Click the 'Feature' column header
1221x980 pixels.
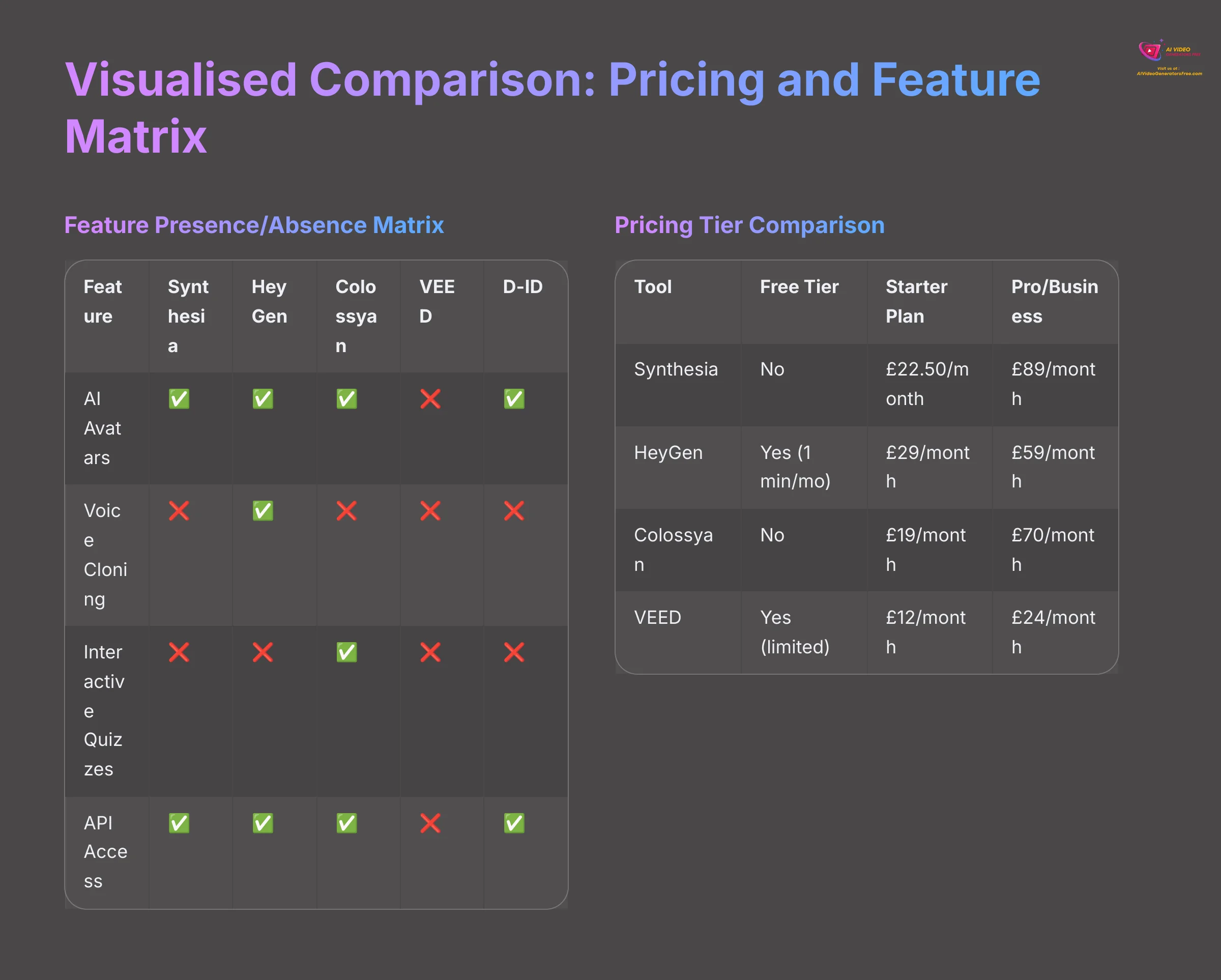pos(102,301)
